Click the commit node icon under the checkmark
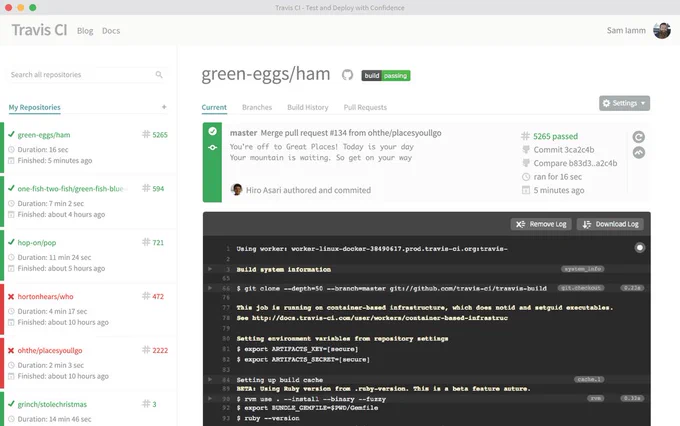680x426 pixels. point(212,147)
